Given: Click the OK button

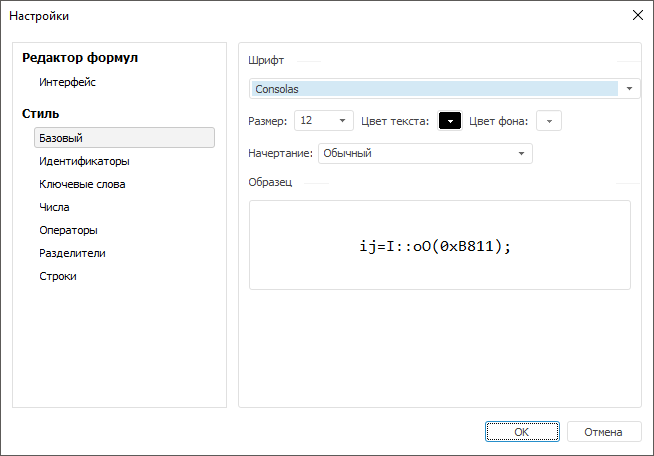Looking at the screenshot, I should pyautogui.click(x=521, y=432).
